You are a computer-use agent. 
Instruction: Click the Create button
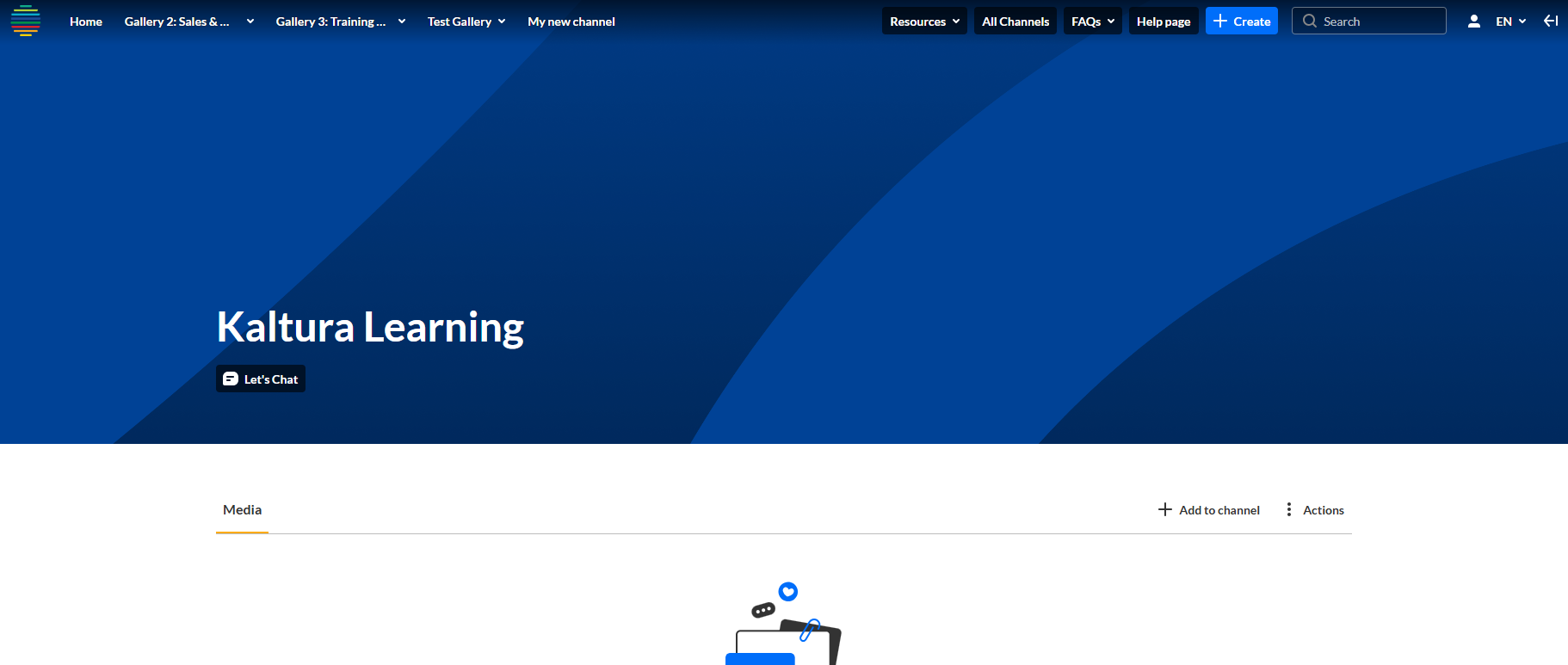pyautogui.click(x=1242, y=21)
